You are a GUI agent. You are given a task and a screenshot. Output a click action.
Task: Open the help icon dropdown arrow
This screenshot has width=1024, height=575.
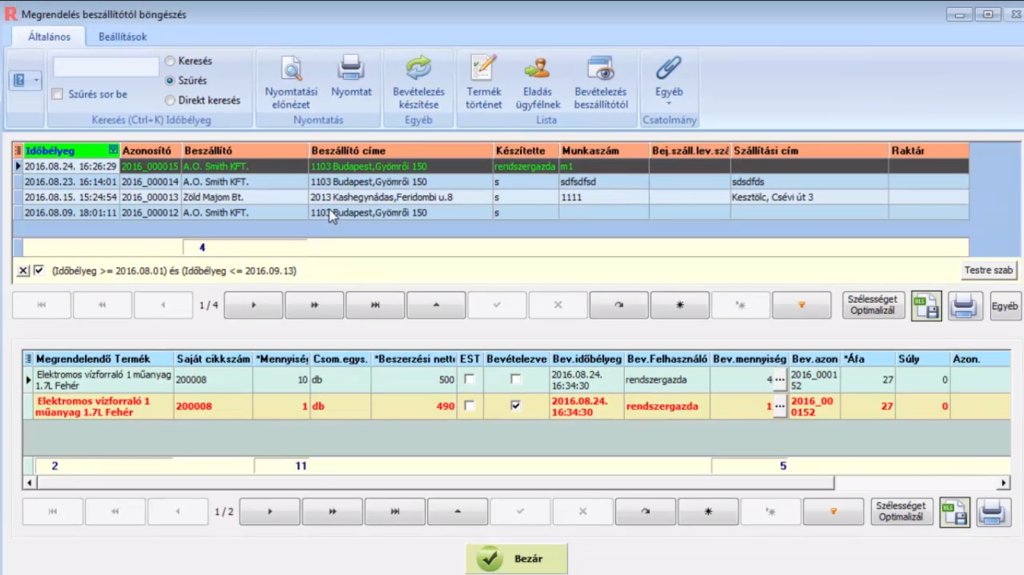37,80
